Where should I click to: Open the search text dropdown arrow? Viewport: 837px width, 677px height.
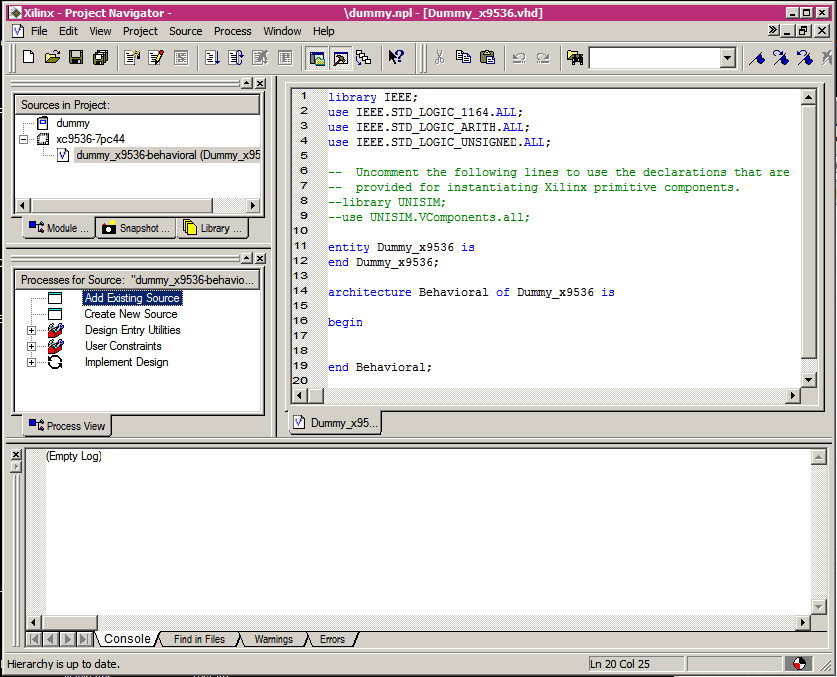[727, 58]
